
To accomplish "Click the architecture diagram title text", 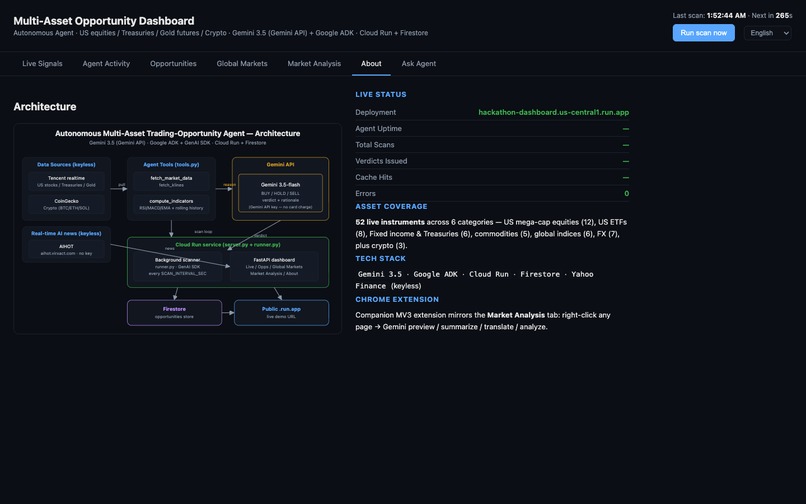I will pyautogui.click(x=177, y=133).
